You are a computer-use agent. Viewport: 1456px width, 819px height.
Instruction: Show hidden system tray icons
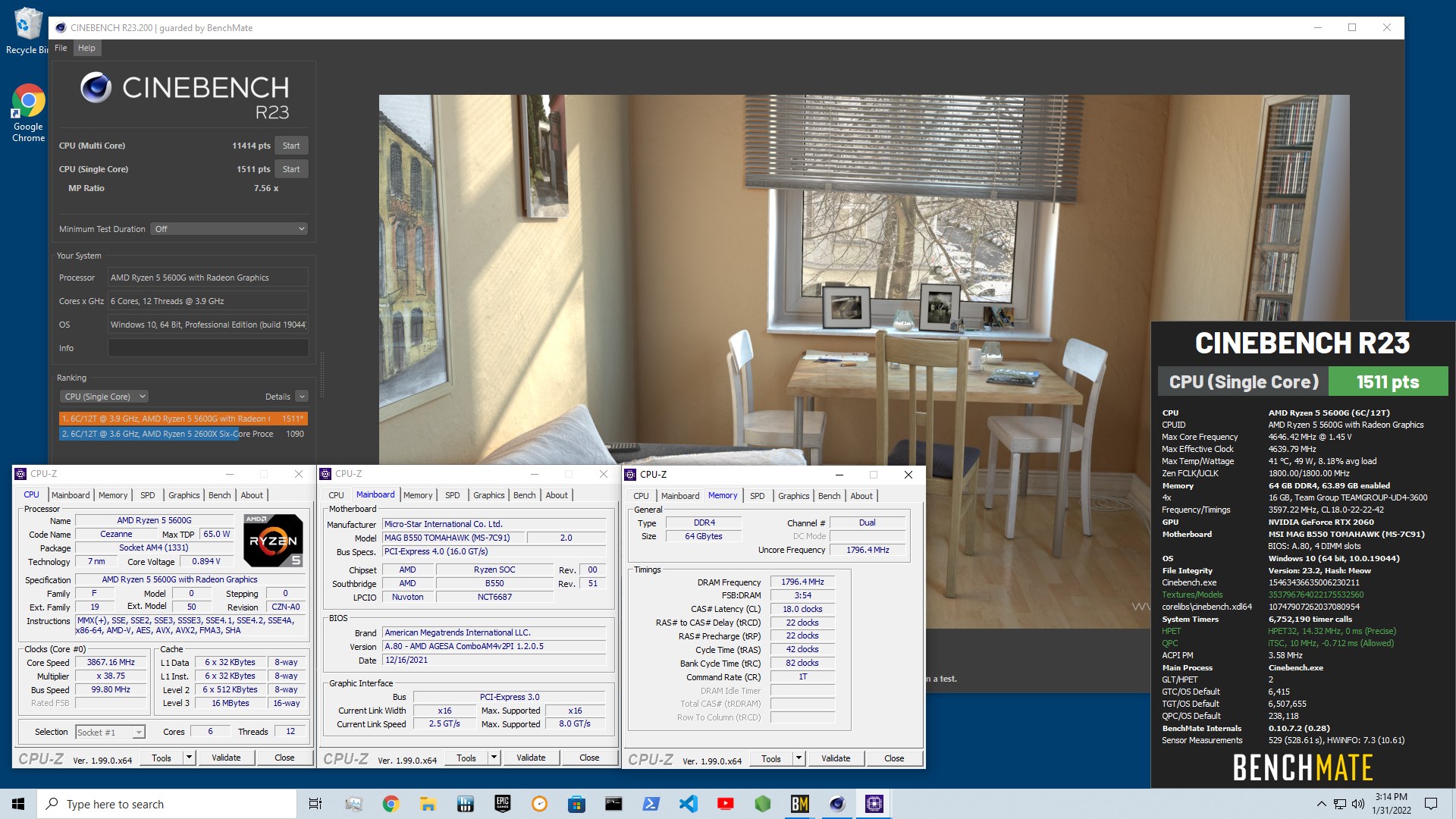tap(1321, 804)
